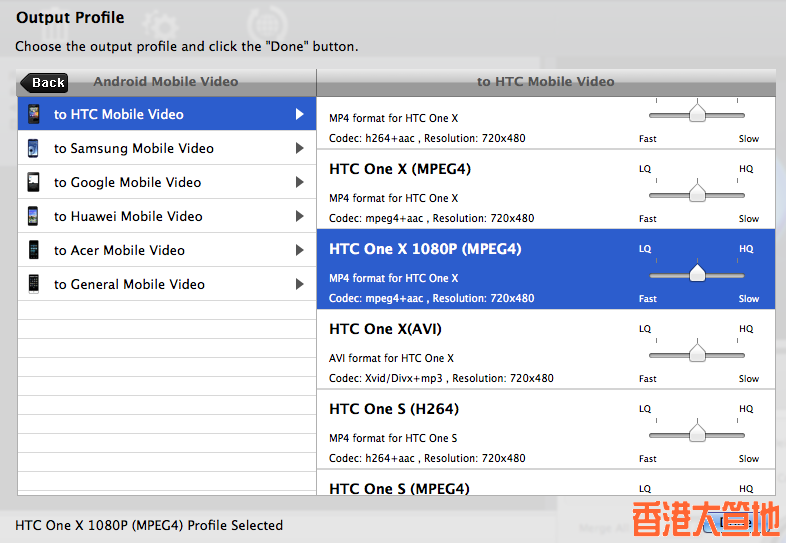
Task: Expand the Huawei Mobile Video arrow
Action: (x=300, y=217)
